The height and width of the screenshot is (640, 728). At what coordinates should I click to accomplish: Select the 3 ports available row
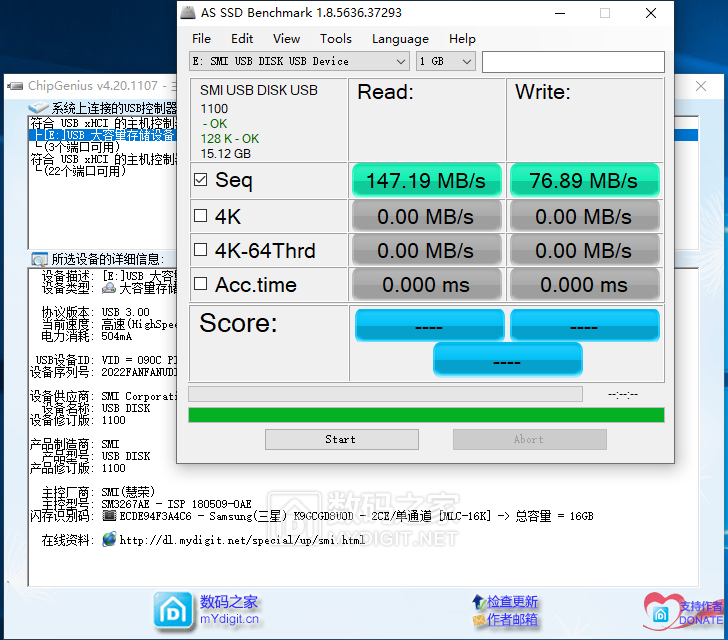pyautogui.click(x=78, y=147)
